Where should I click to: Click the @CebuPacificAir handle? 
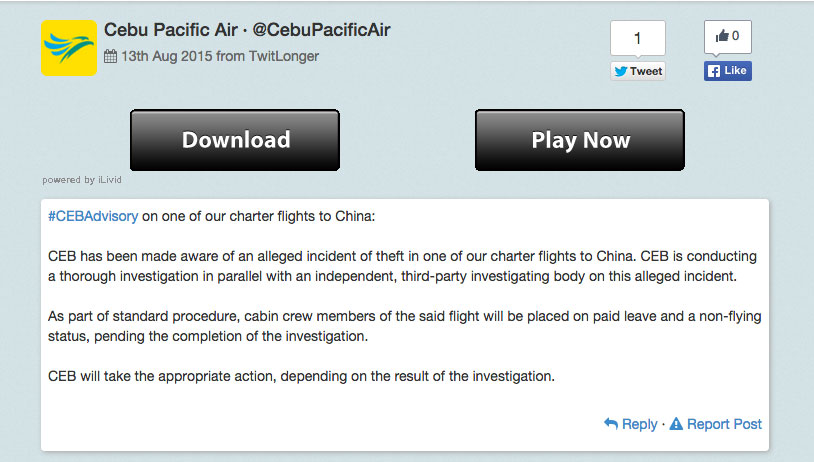(x=322, y=30)
